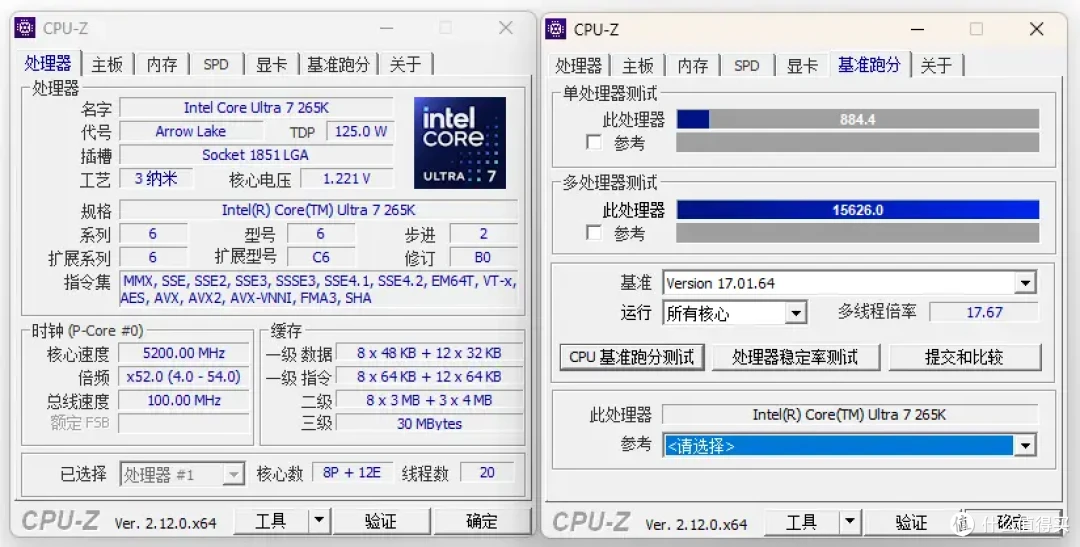Click 代号 value Arrow Lake
Image resolution: width=1080 pixels, height=547 pixels.
[x=191, y=131]
